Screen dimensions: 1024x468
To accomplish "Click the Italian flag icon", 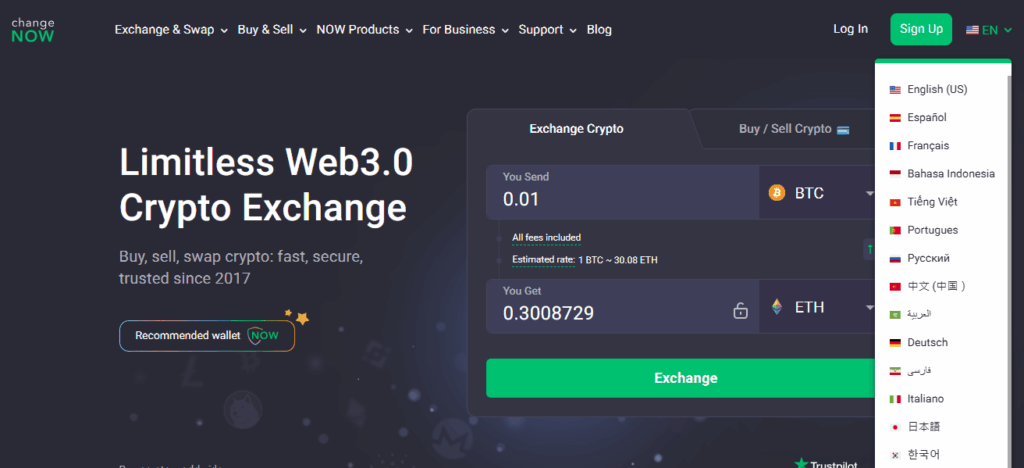I will coord(895,399).
